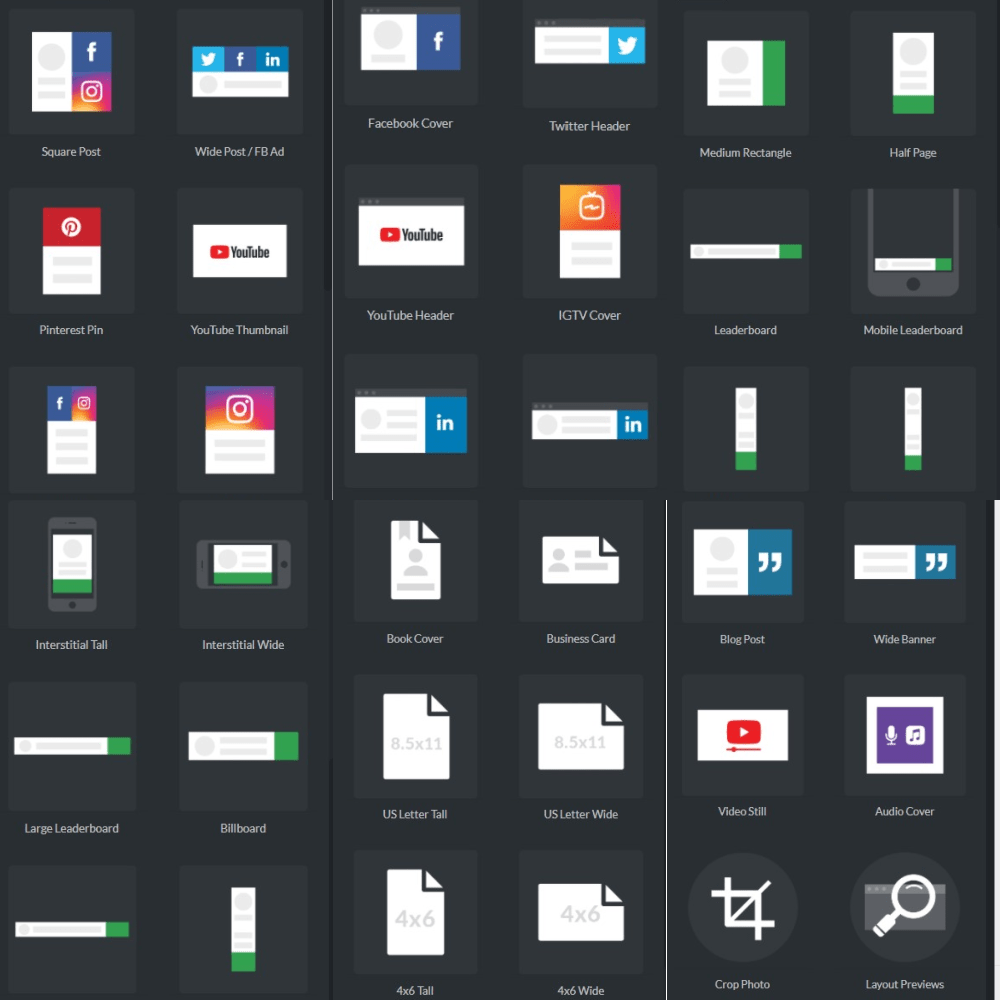The height and width of the screenshot is (1000, 1000).
Task: Click the unlabeled Instagram-only template icon
Action: pos(240,429)
